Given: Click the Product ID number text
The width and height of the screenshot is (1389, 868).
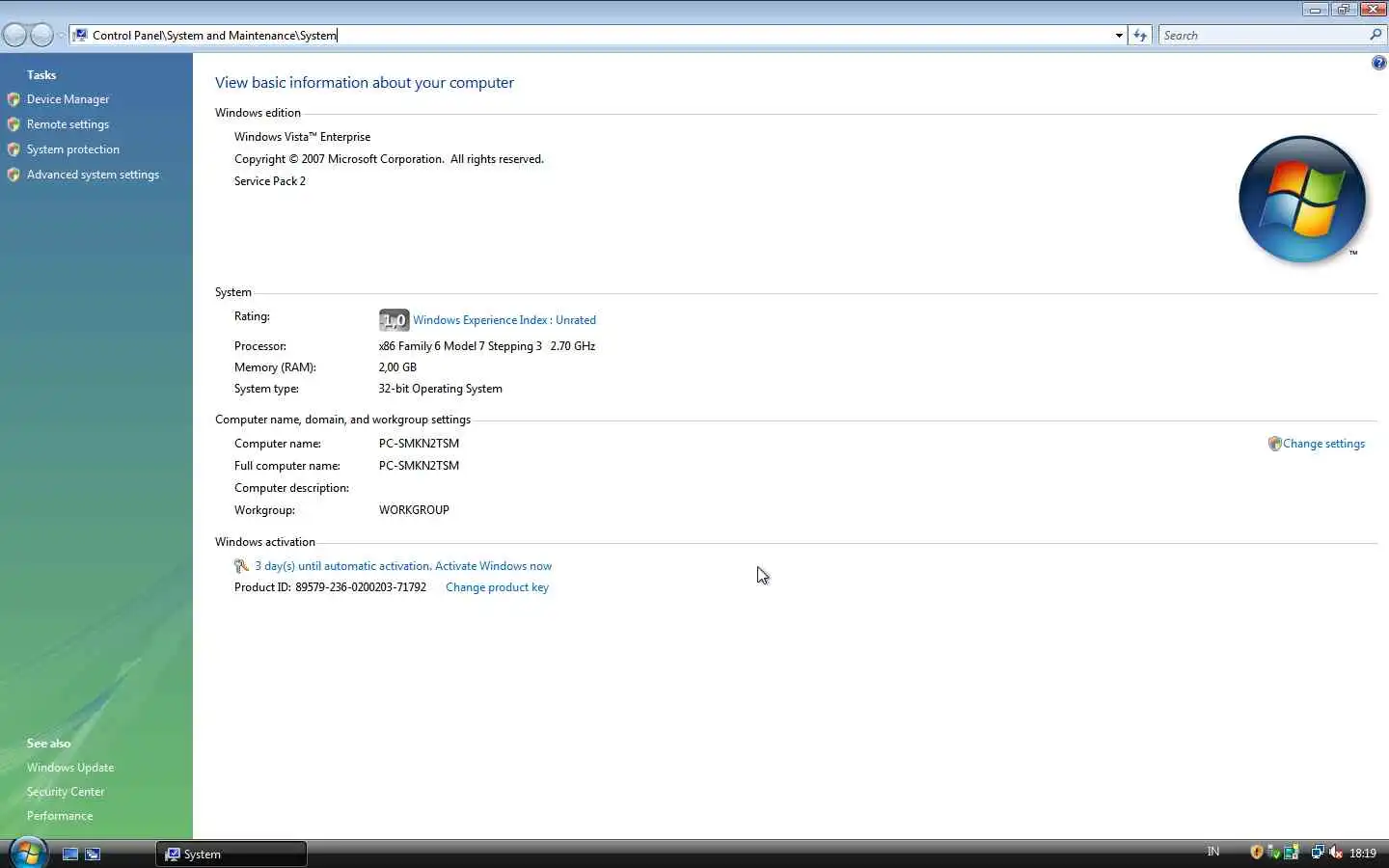Looking at the screenshot, I should 361,587.
